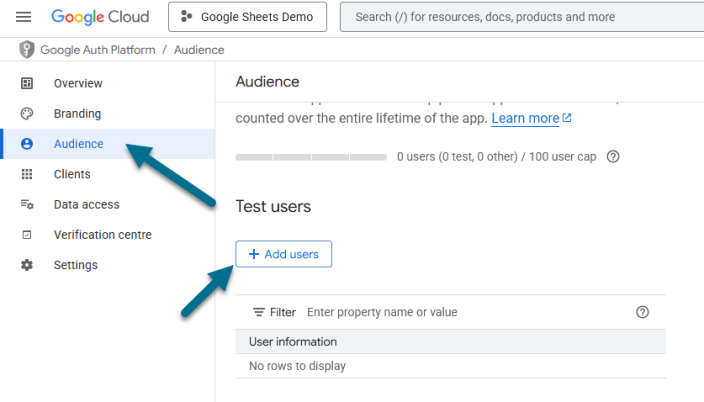Screen dimensions: 704x402
Task: Click the Branding palette icon
Action: 27,114
